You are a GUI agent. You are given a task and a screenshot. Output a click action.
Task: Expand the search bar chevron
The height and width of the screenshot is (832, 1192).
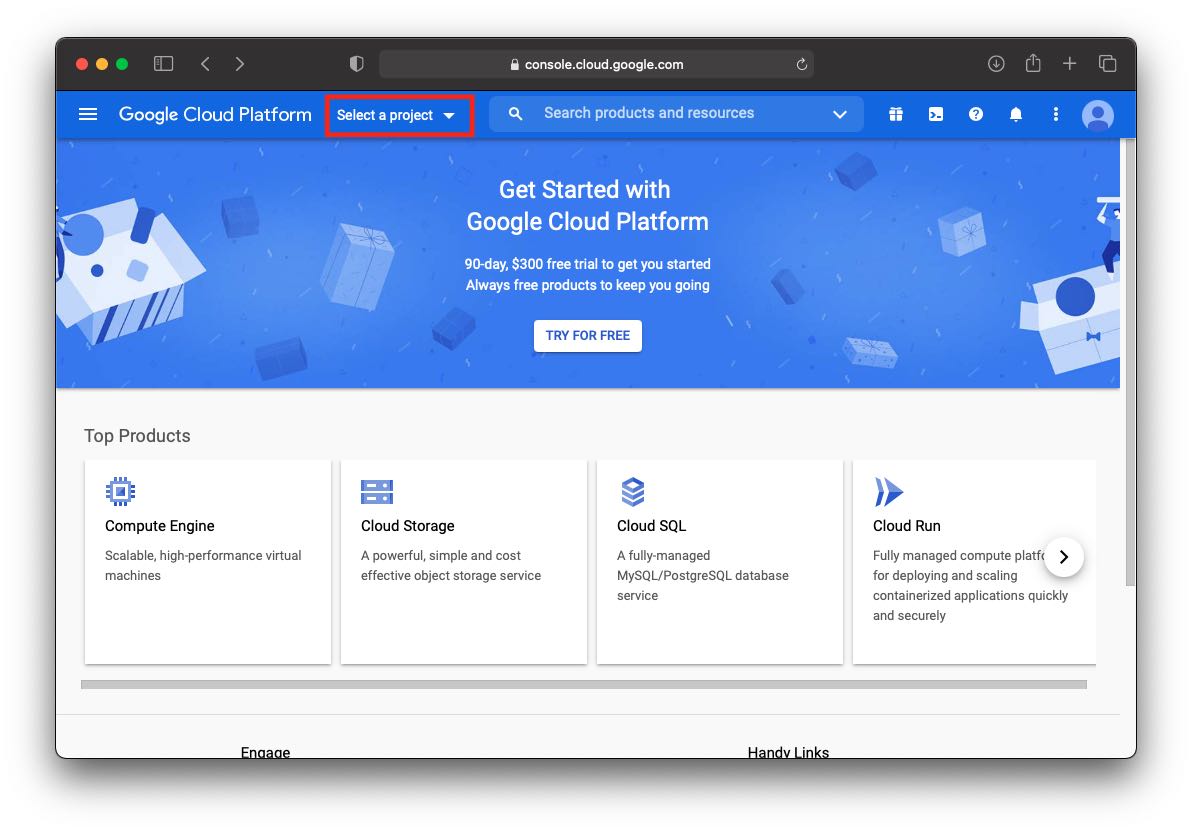click(x=839, y=114)
